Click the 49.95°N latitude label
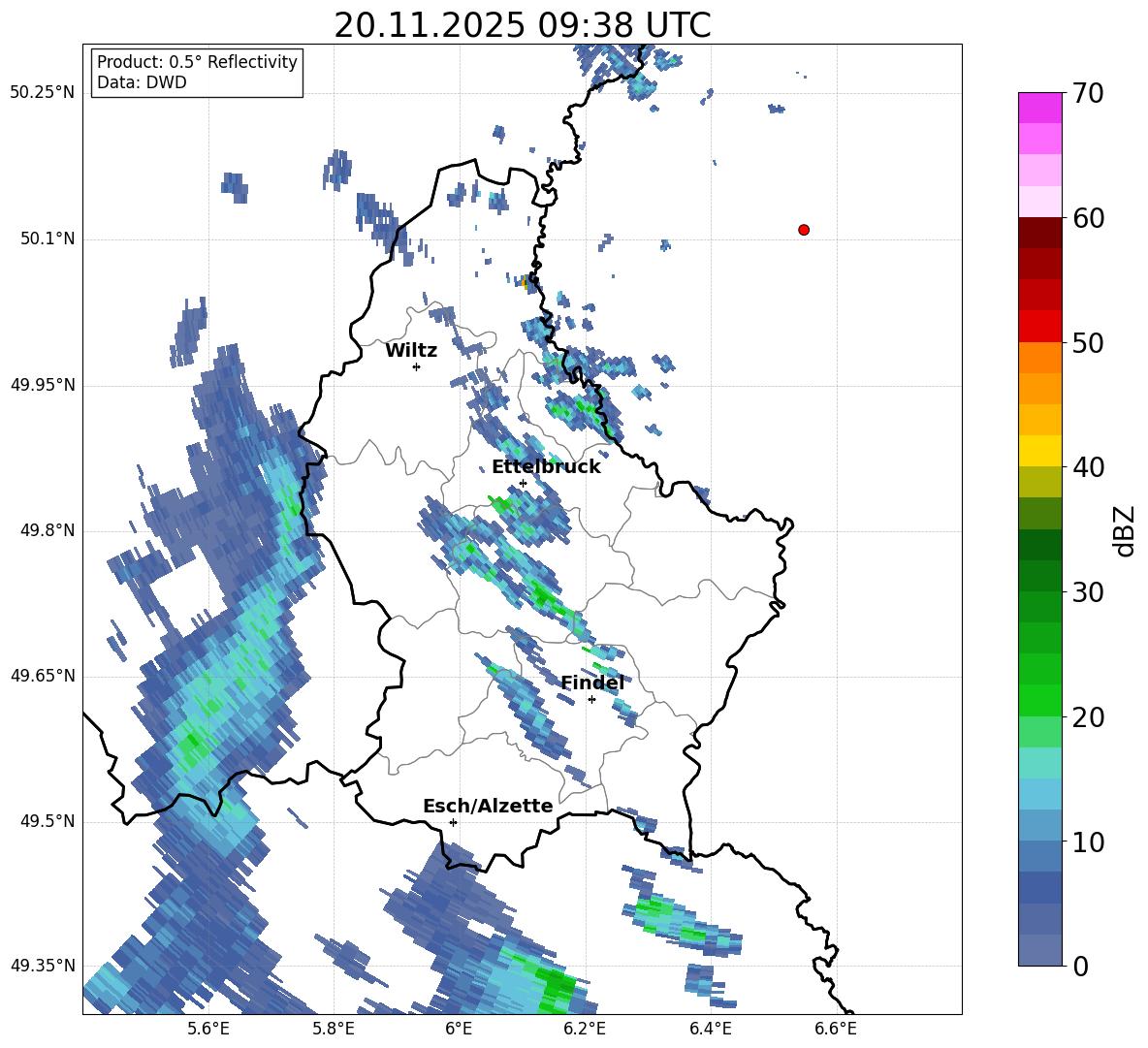Screen dimensions: 1148x1048 tap(44, 385)
